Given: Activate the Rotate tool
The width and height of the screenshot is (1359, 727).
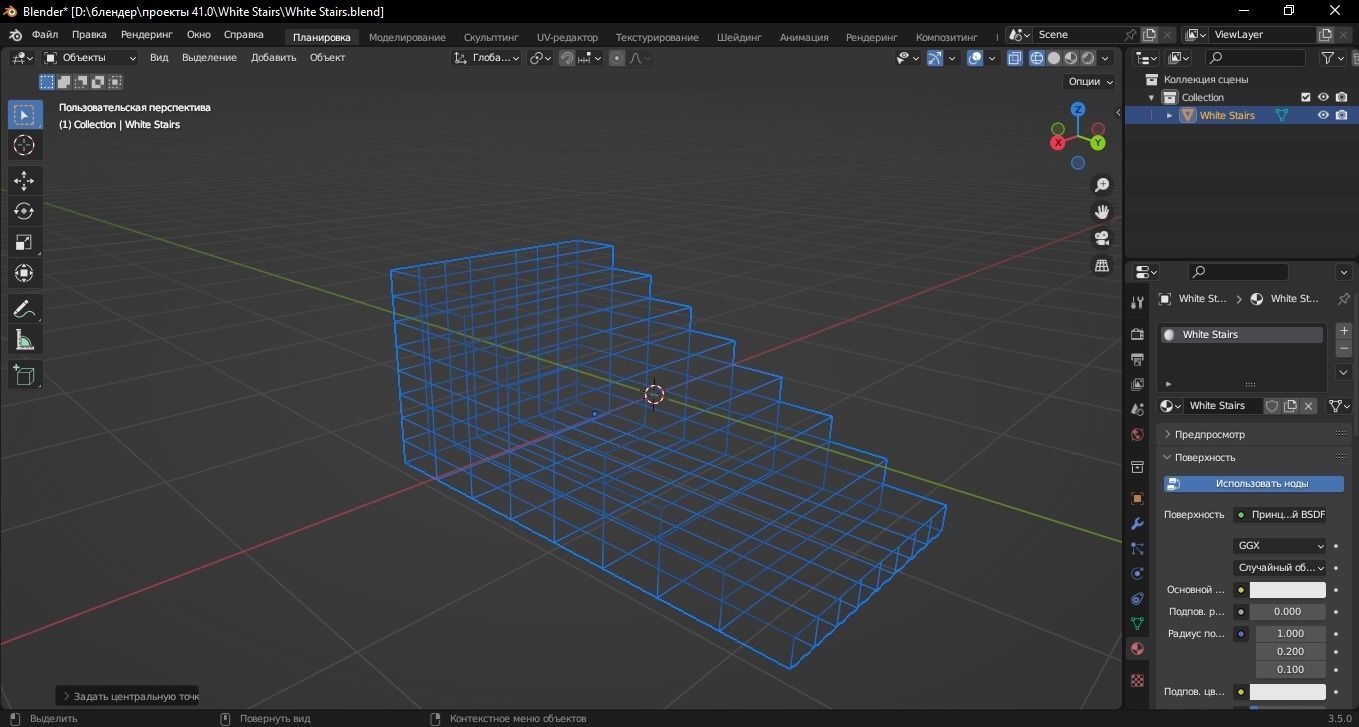Looking at the screenshot, I should pos(24,211).
